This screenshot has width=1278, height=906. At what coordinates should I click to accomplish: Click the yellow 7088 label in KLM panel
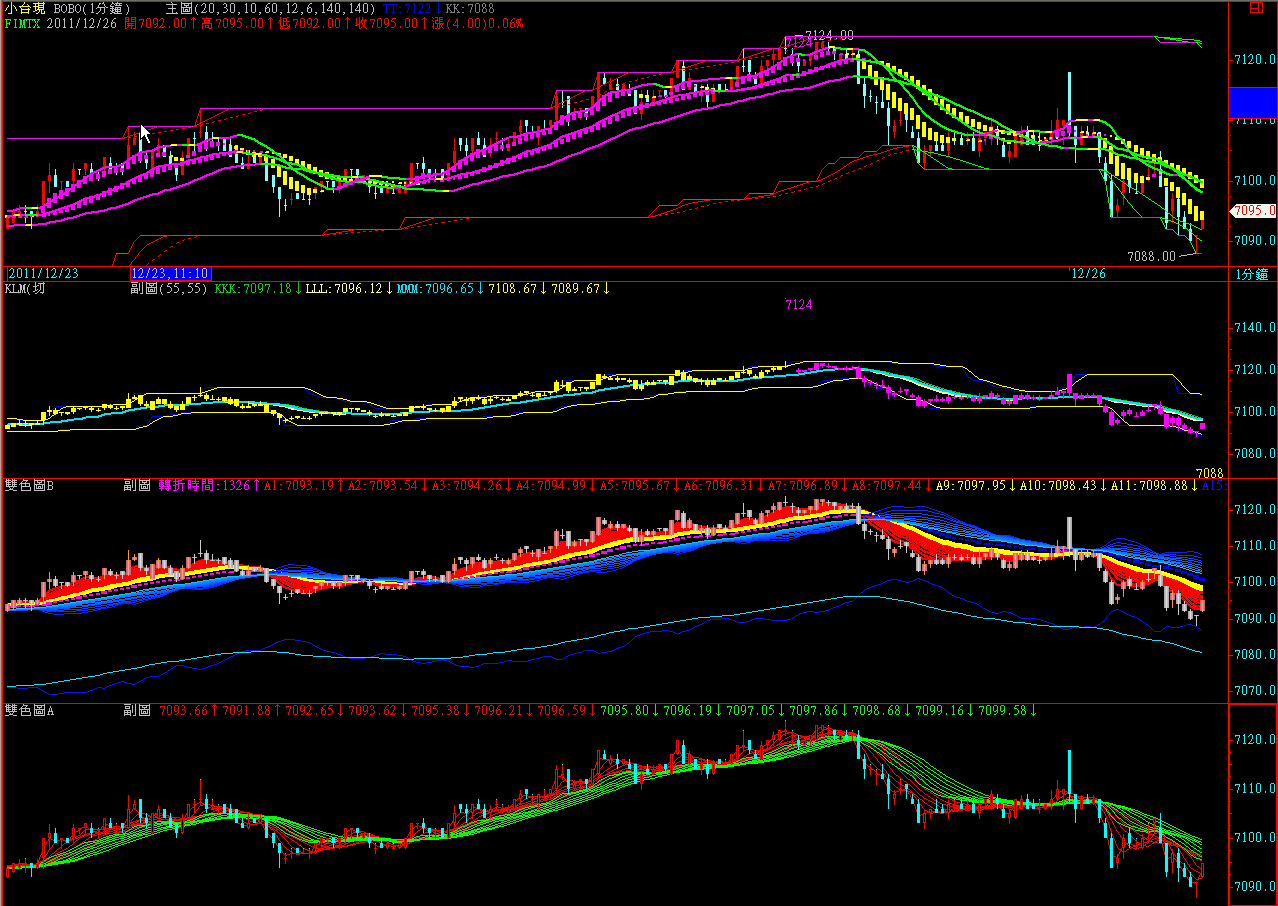click(x=1209, y=472)
